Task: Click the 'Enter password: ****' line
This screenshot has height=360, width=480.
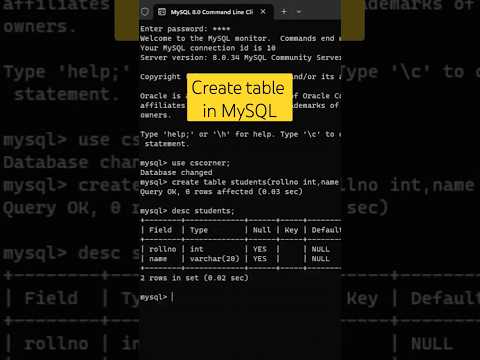Action: point(185,29)
